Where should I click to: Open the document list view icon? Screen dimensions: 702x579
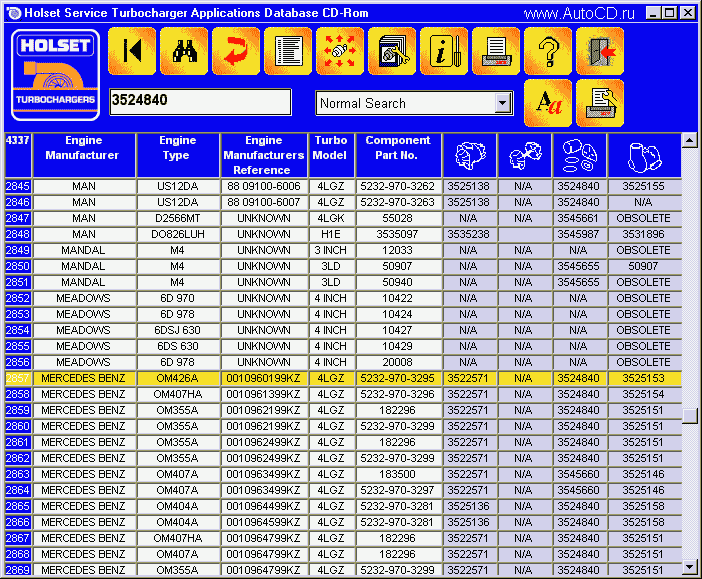click(x=288, y=51)
